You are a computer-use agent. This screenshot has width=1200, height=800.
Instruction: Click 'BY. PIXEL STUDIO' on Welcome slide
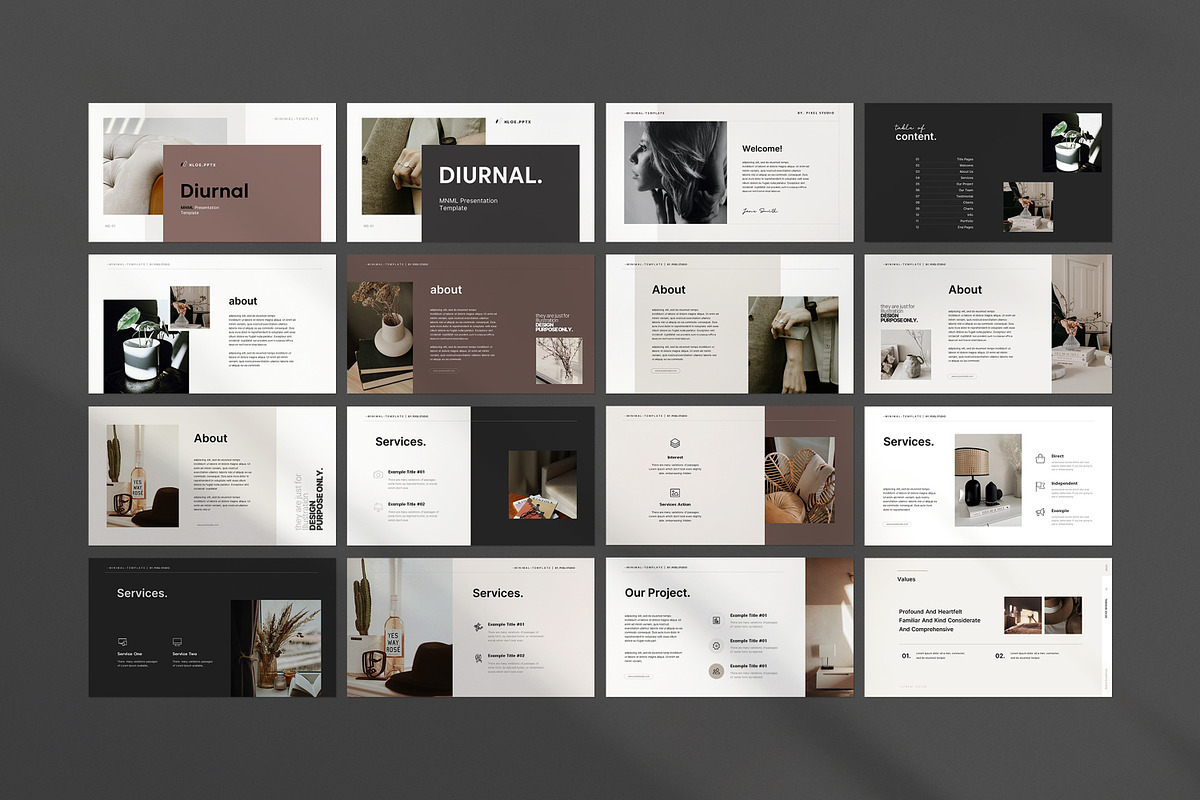tap(816, 113)
